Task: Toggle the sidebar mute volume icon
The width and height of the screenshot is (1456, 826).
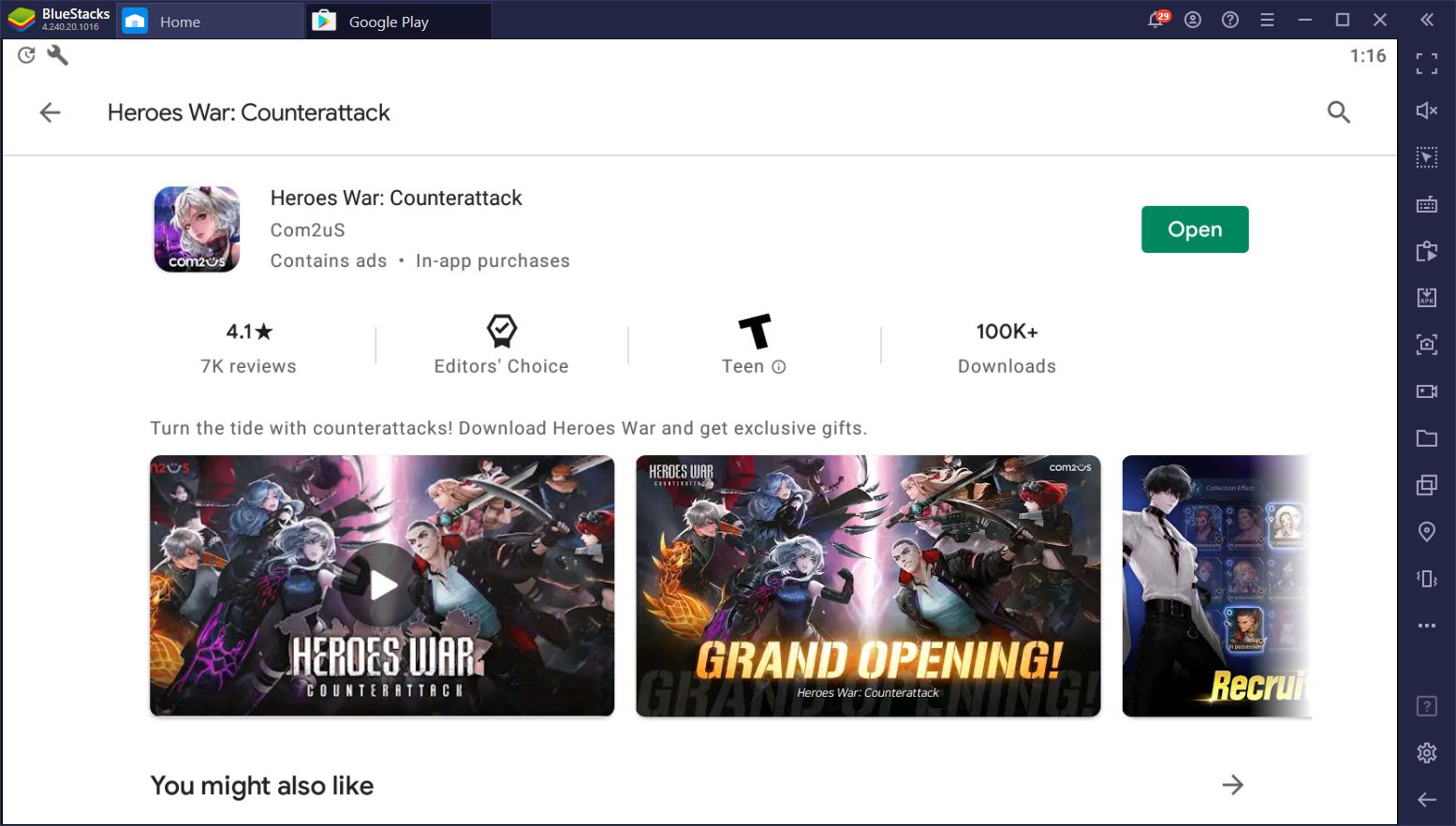Action: click(1426, 111)
